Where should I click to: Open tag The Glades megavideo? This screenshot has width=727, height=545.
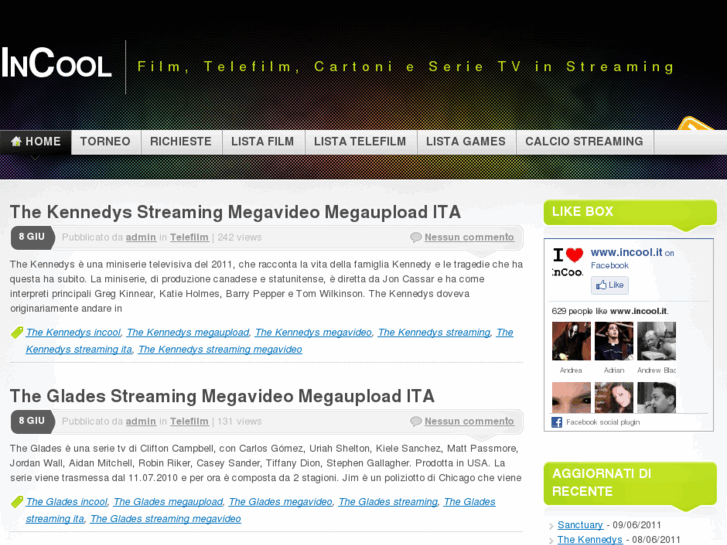[x=281, y=502]
